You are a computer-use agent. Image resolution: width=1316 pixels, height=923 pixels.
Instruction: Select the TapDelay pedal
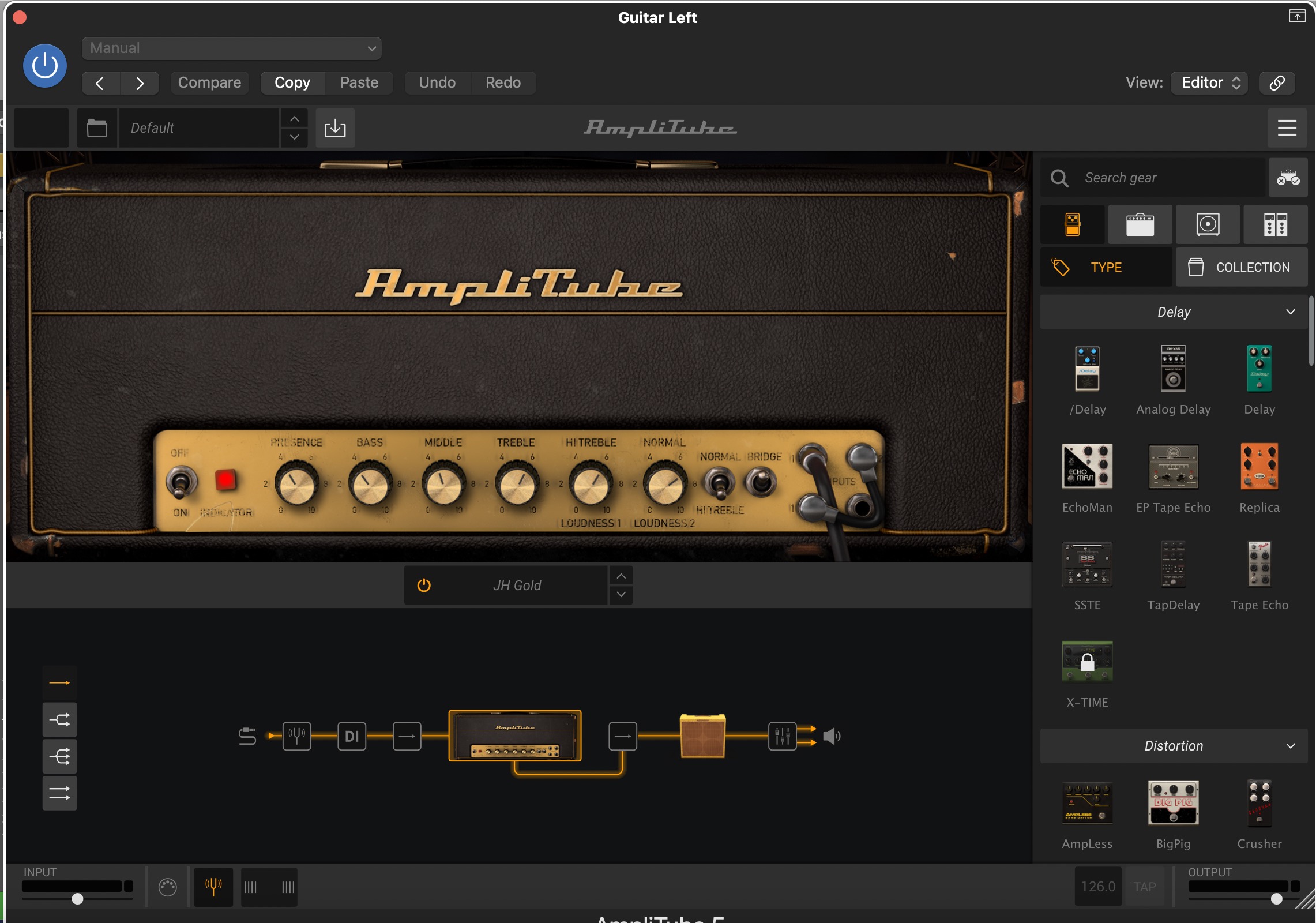click(1173, 564)
